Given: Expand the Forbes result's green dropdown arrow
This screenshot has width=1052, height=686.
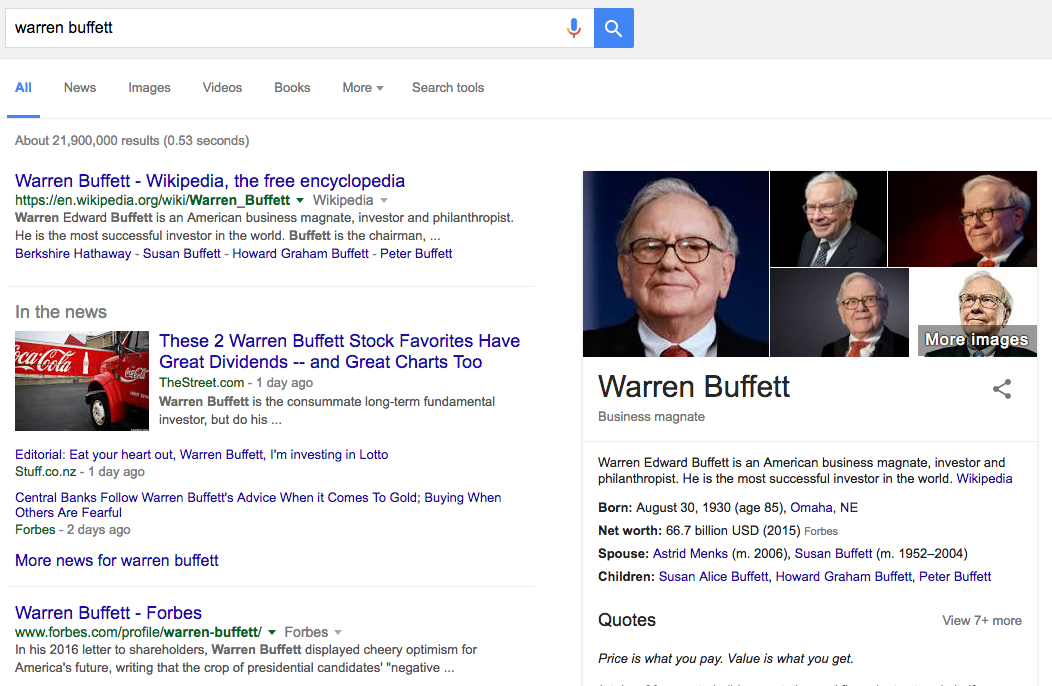Looking at the screenshot, I should point(272,633).
